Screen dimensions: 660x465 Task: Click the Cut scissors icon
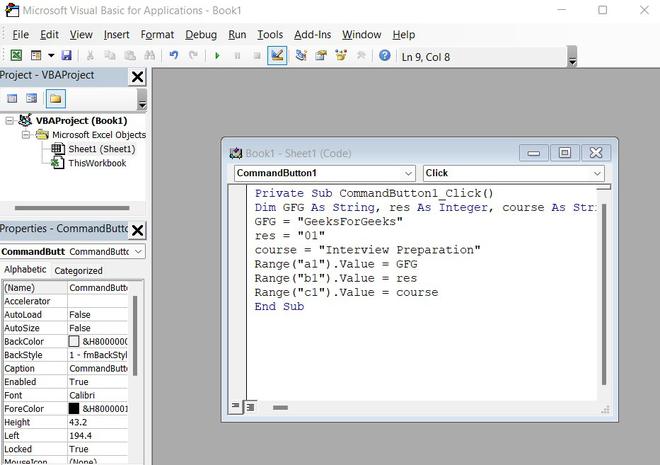90,55
